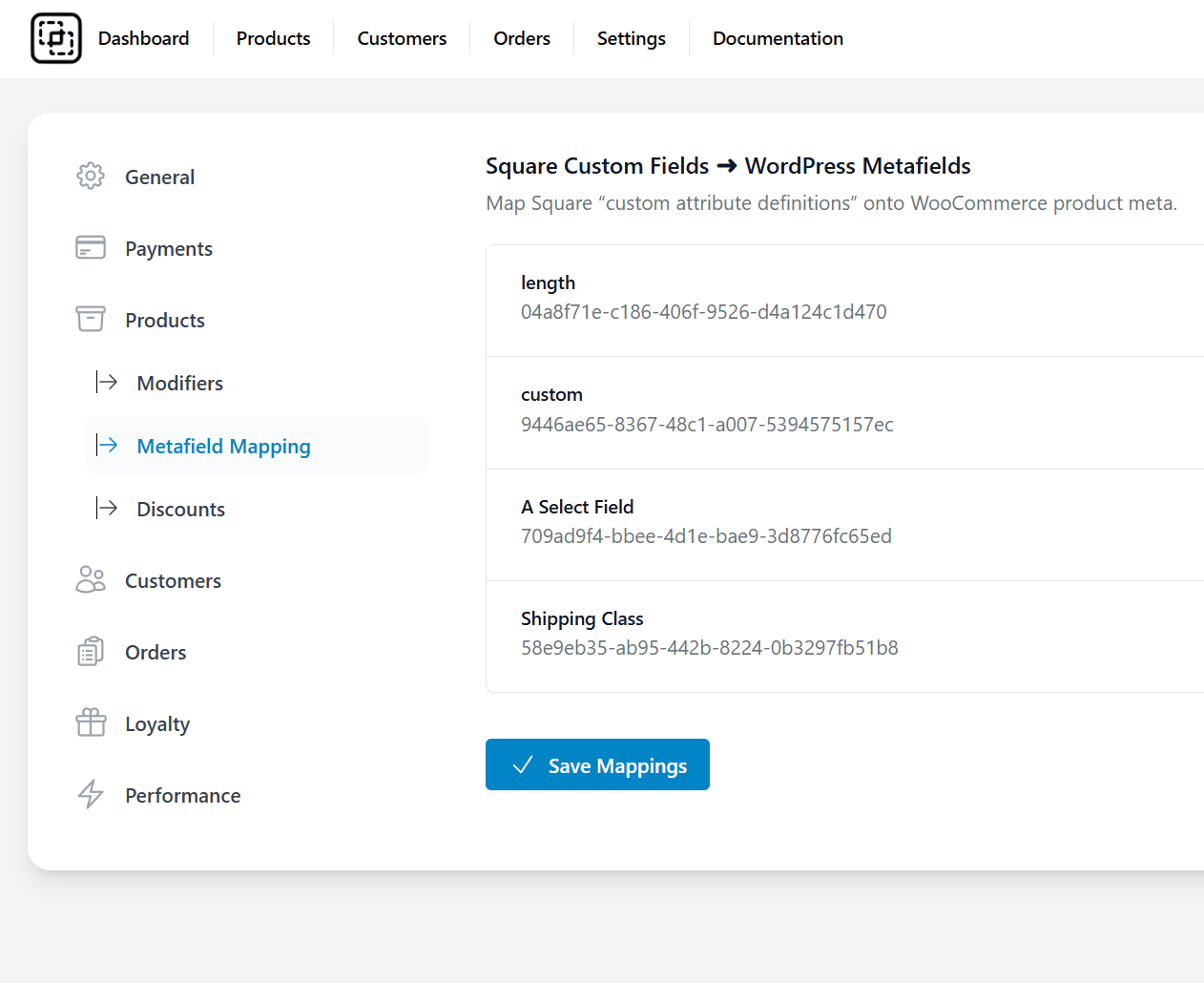Click the Modifiers arrow icon
Viewport: 1204px width, 983px height.
click(x=107, y=382)
